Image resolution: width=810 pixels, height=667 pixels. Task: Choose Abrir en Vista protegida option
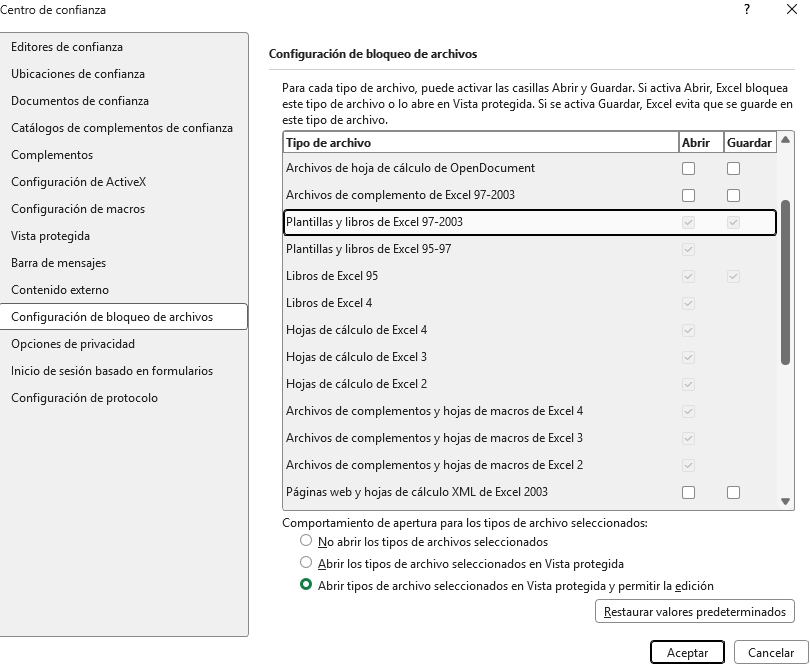point(306,563)
